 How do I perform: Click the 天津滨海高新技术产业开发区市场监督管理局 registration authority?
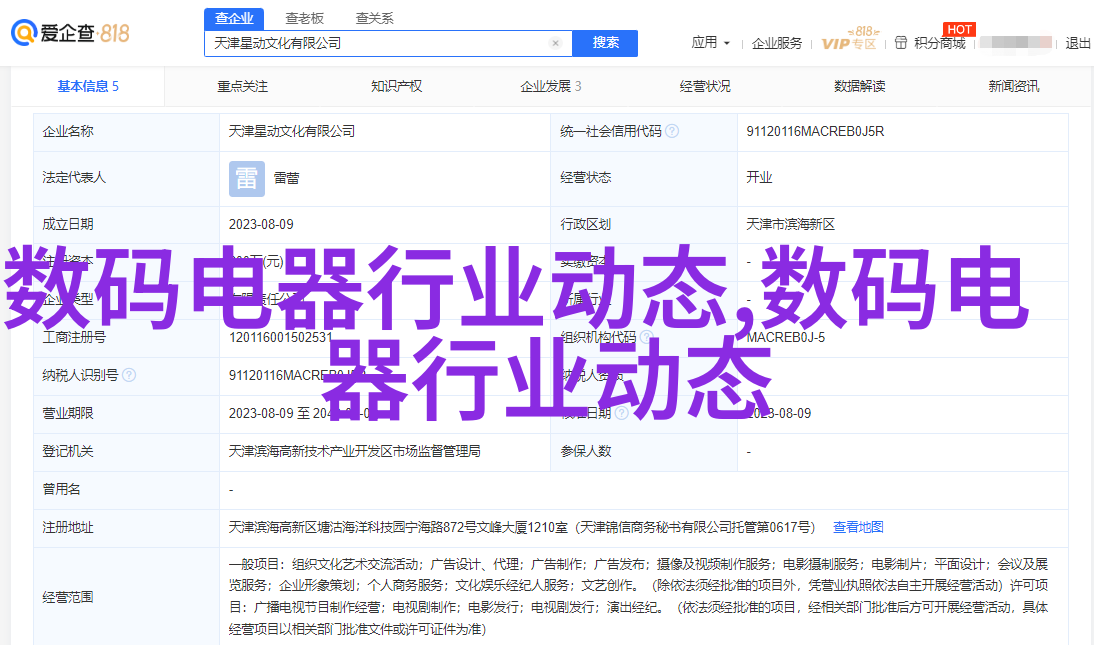pyautogui.click(x=354, y=451)
